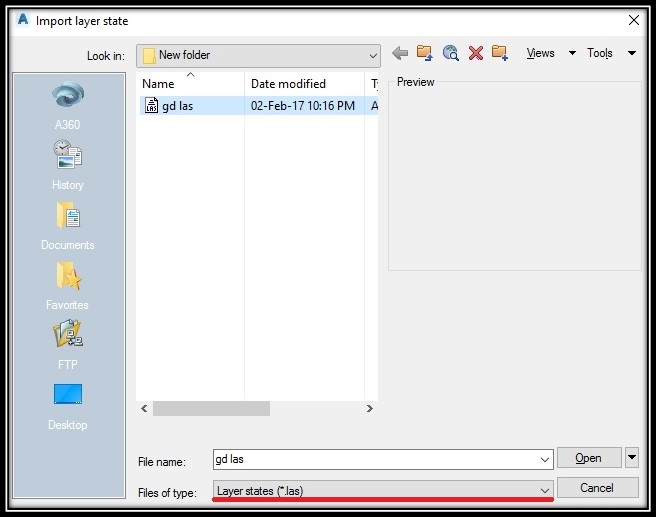Image resolution: width=656 pixels, height=517 pixels.
Task: Click the Open button
Action: click(x=589, y=458)
